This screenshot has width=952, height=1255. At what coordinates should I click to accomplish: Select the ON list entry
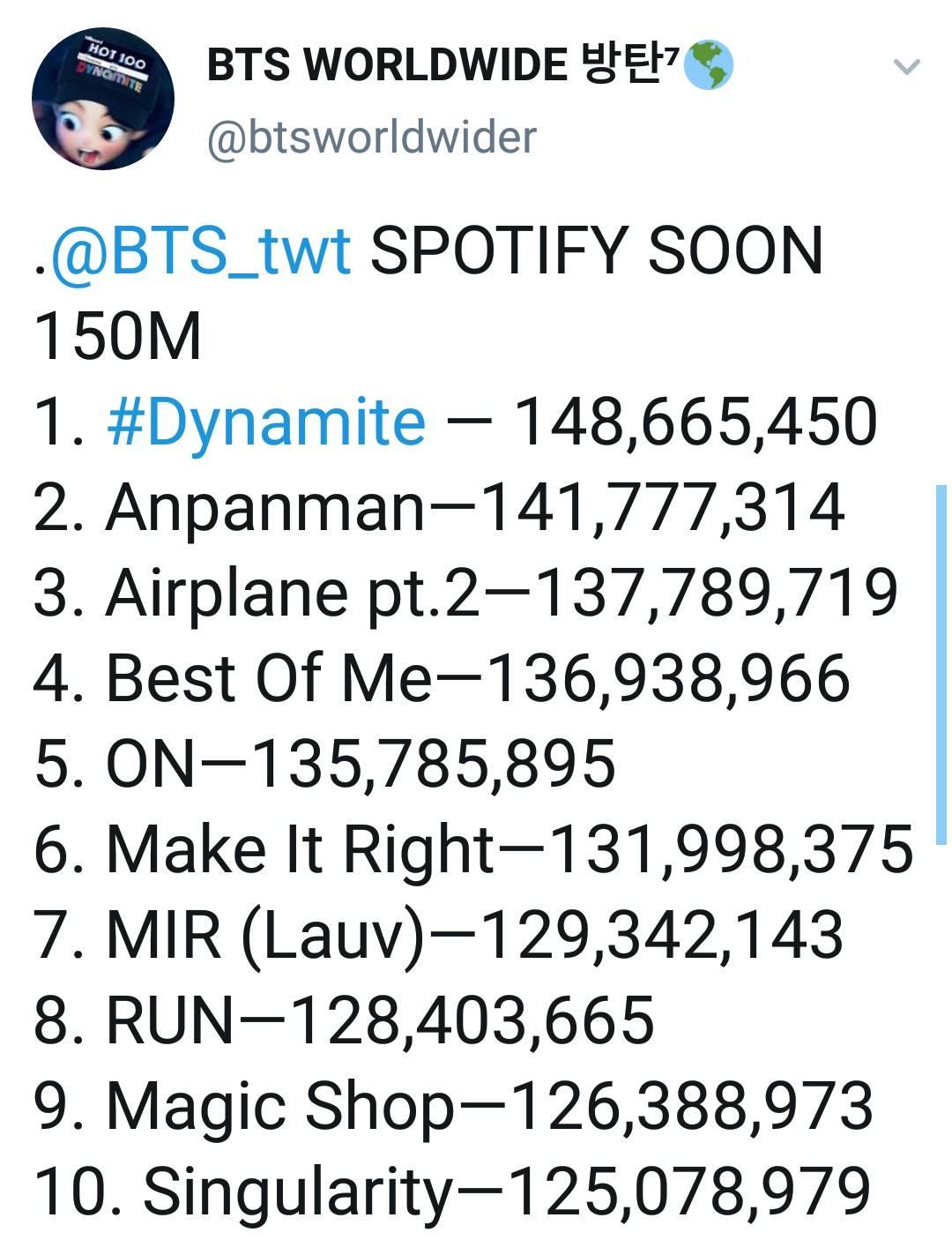pos(324,764)
